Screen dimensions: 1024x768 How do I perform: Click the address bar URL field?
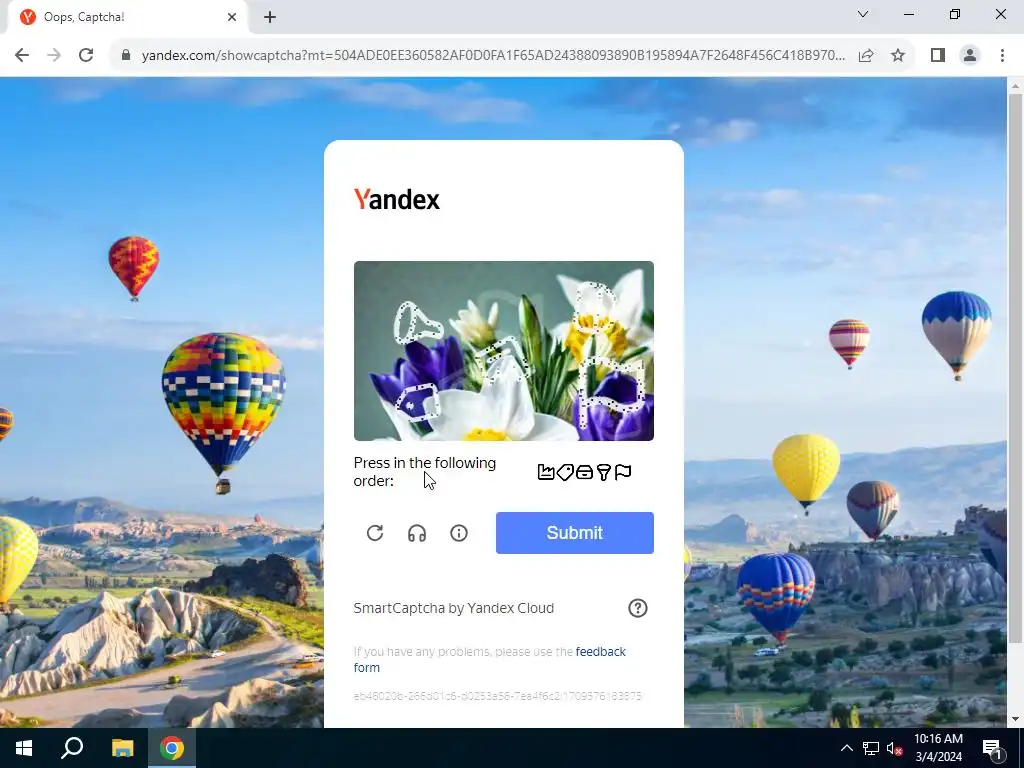493,55
